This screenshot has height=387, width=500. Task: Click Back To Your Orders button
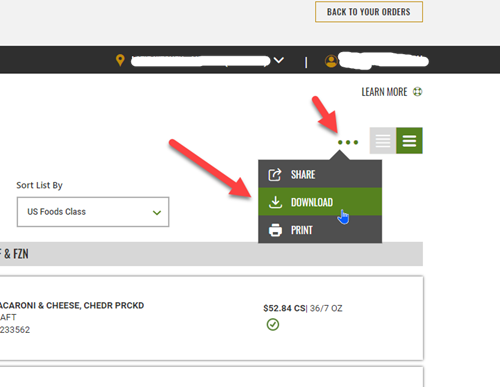(369, 12)
